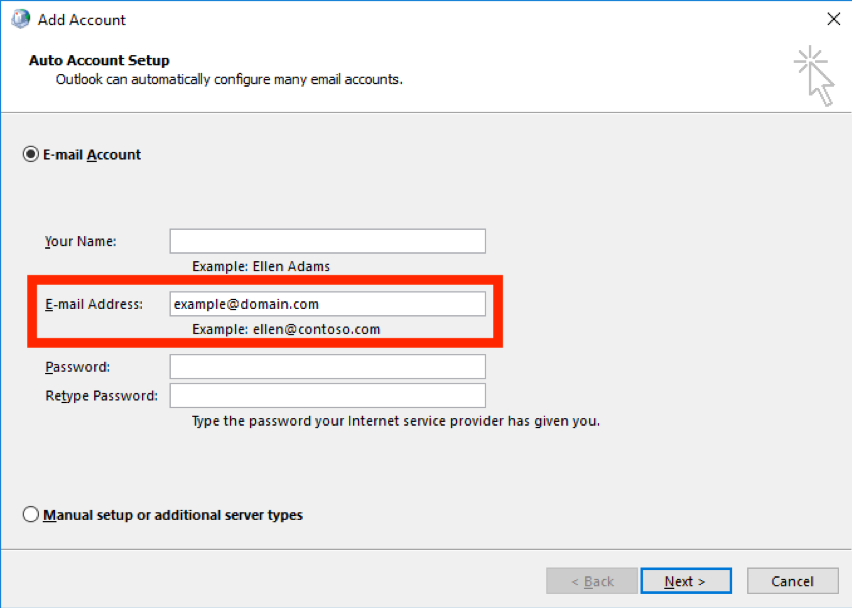
Task: Click the Password input box
Action: pos(328,367)
